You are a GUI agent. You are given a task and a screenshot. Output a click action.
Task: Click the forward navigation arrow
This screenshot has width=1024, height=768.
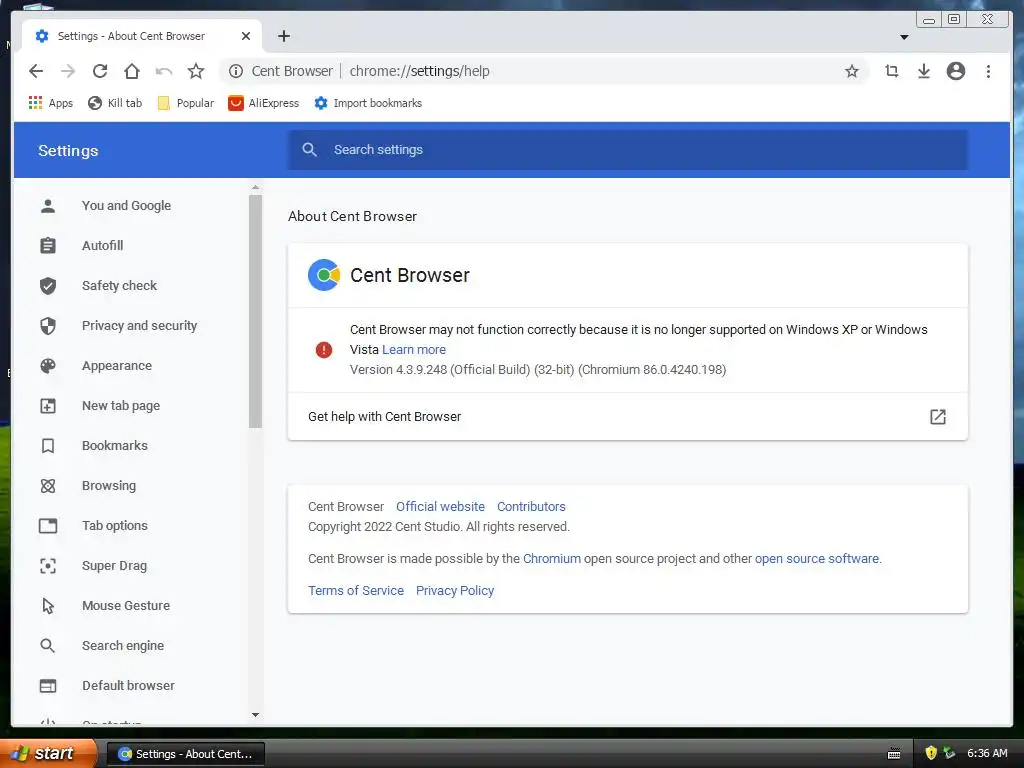(68, 71)
